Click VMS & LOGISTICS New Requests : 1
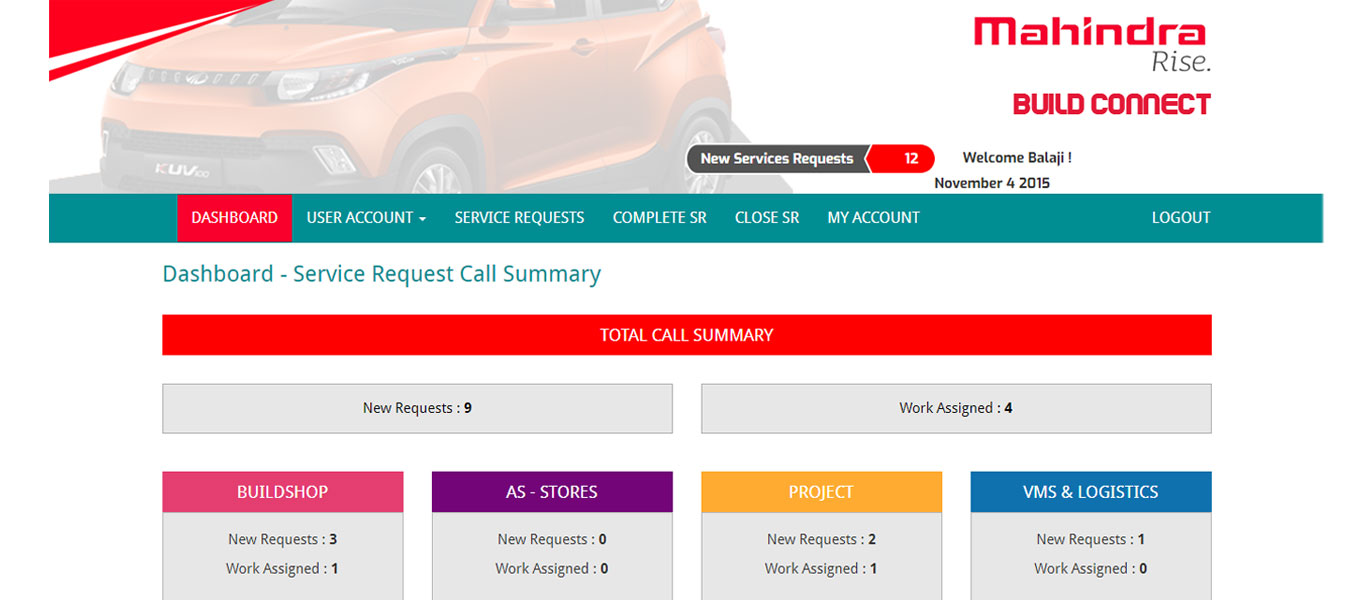The width and height of the screenshot is (1366, 600). point(1091,540)
